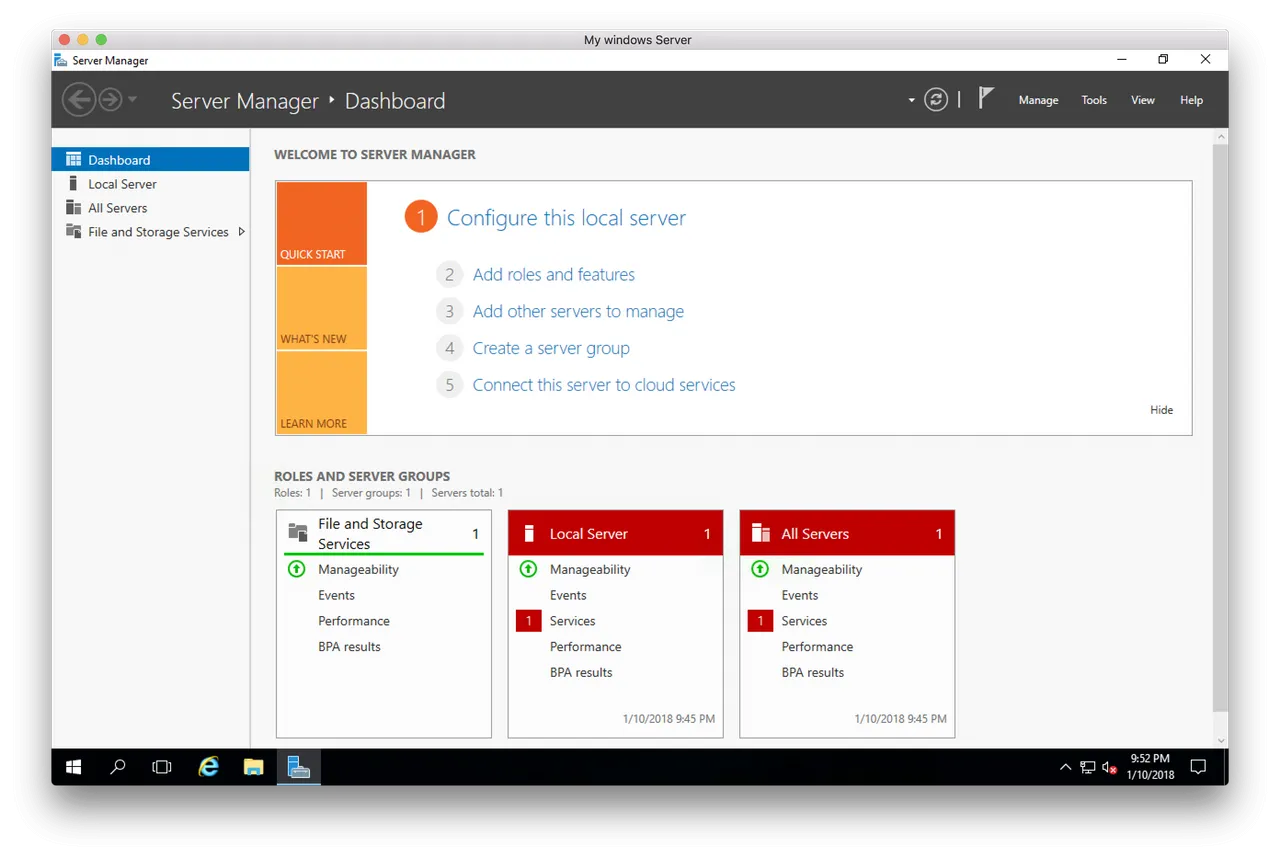
Task: Open the notifications flag icon
Action: coord(986,98)
